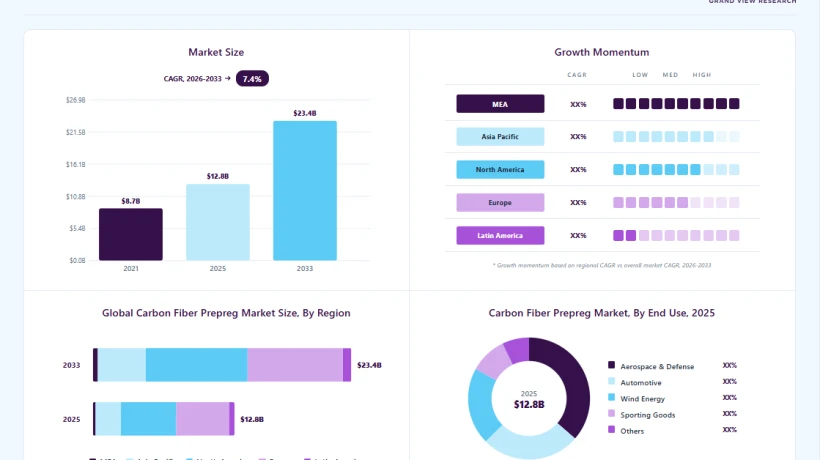Screen dimensions: 820x460
Task: Click the Global Carbon Fiber Prepreg region title
Action: (x=226, y=313)
